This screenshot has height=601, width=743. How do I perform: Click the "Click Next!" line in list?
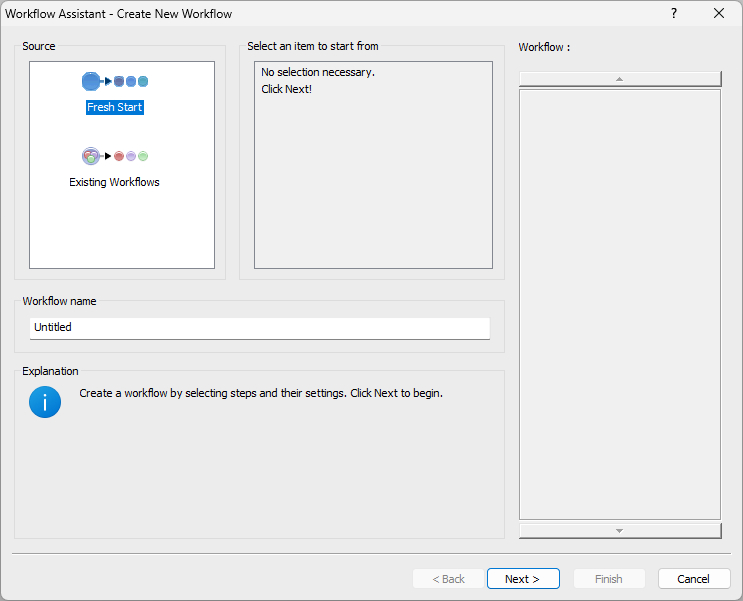pyautogui.click(x=286, y=89)
